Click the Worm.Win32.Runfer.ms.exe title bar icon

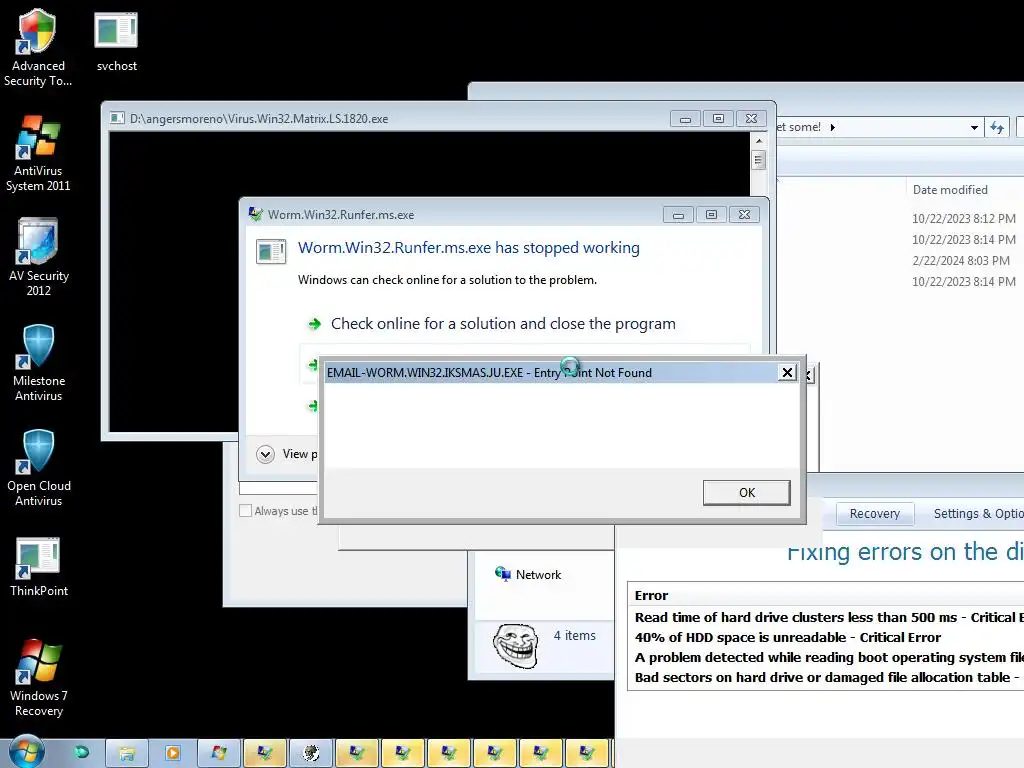tap(255, 214)
